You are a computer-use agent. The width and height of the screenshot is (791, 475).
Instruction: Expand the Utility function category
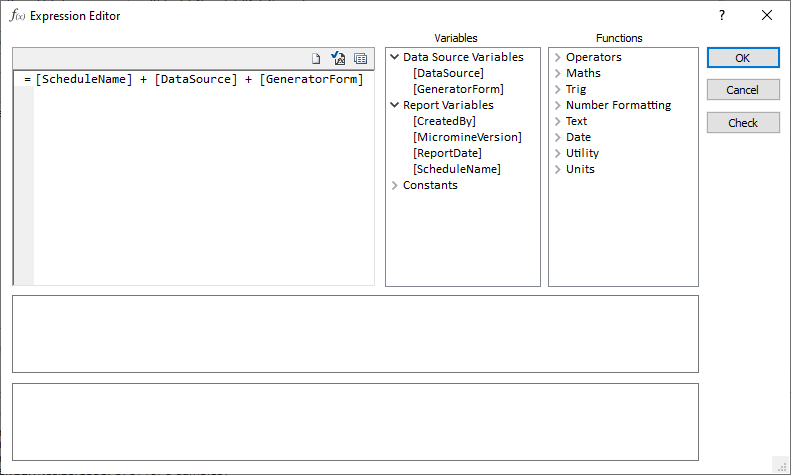pyautogui.click(x=557, y=153)
